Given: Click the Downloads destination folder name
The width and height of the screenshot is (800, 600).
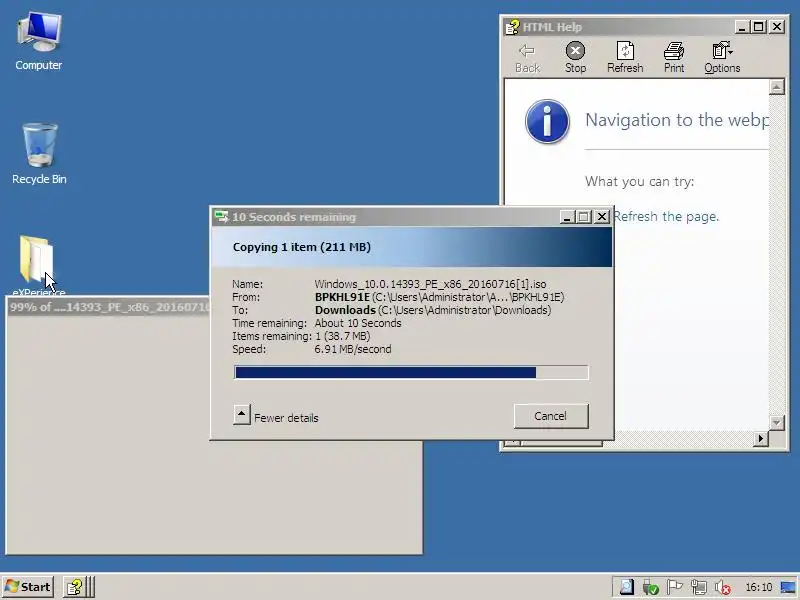Looking at the screenshot, I should coord(345,310).
